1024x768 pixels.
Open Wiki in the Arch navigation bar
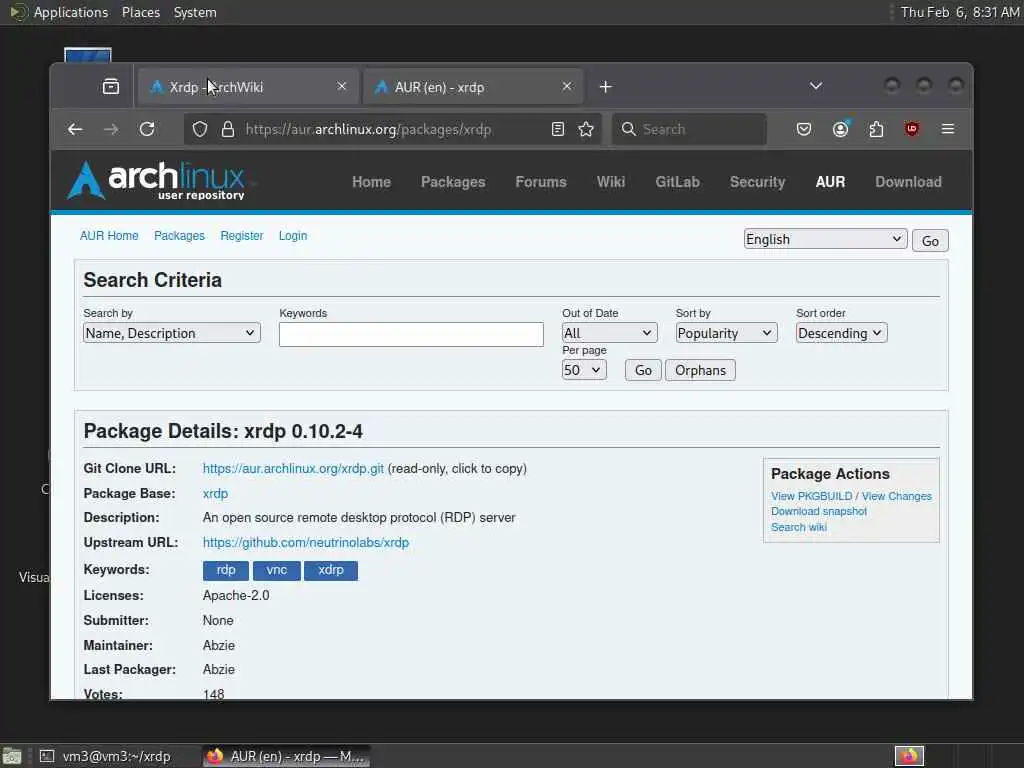pos(611,182)
